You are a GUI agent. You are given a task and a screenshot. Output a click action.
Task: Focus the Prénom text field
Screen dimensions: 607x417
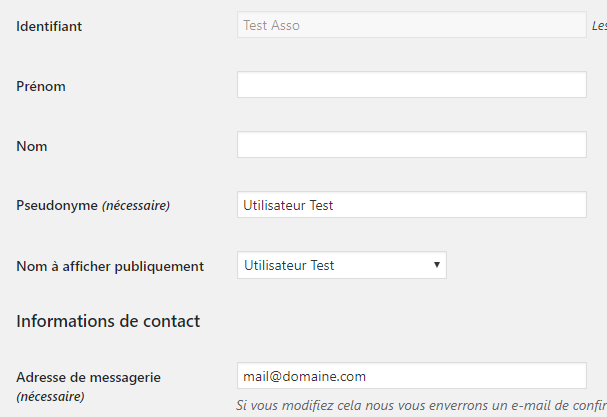click(411, 85)
